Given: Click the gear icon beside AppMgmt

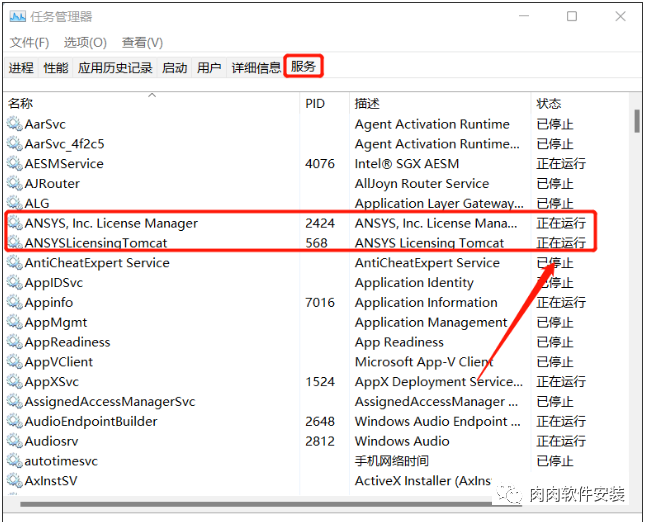Looking at the screenshot, I should tap(14, 322).
